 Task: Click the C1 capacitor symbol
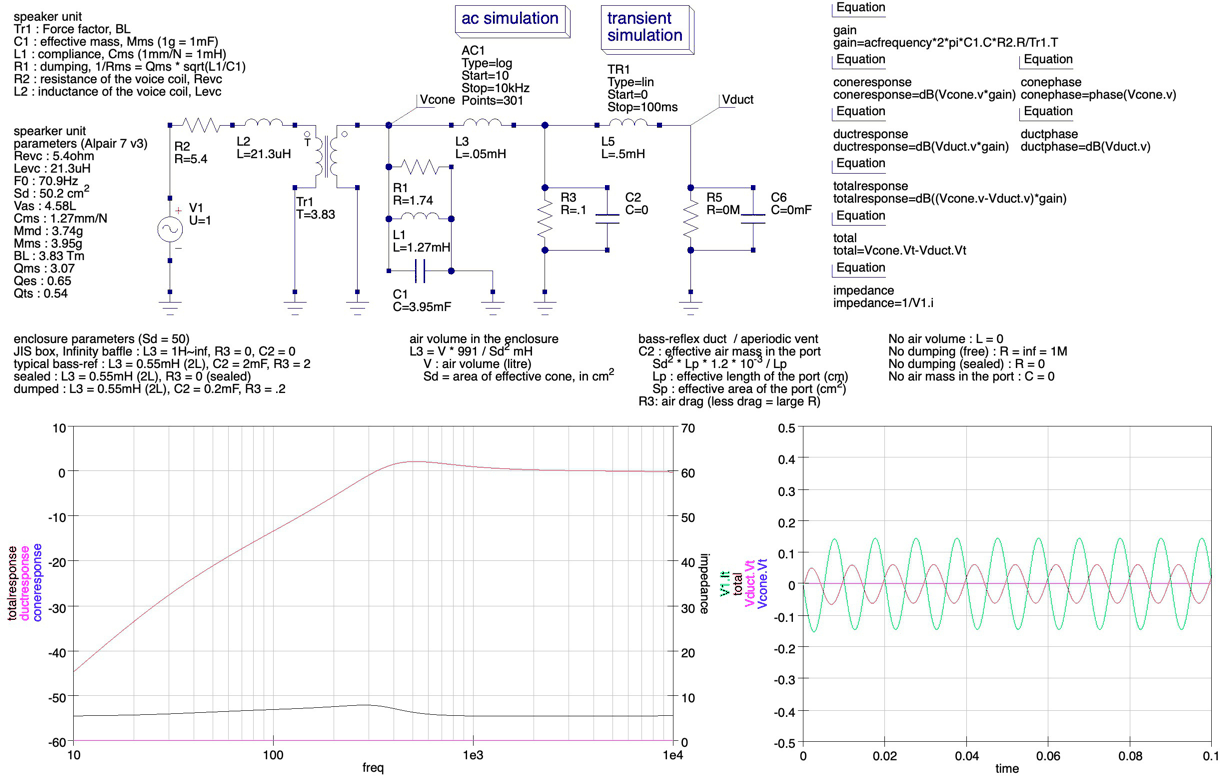[420, 270]
